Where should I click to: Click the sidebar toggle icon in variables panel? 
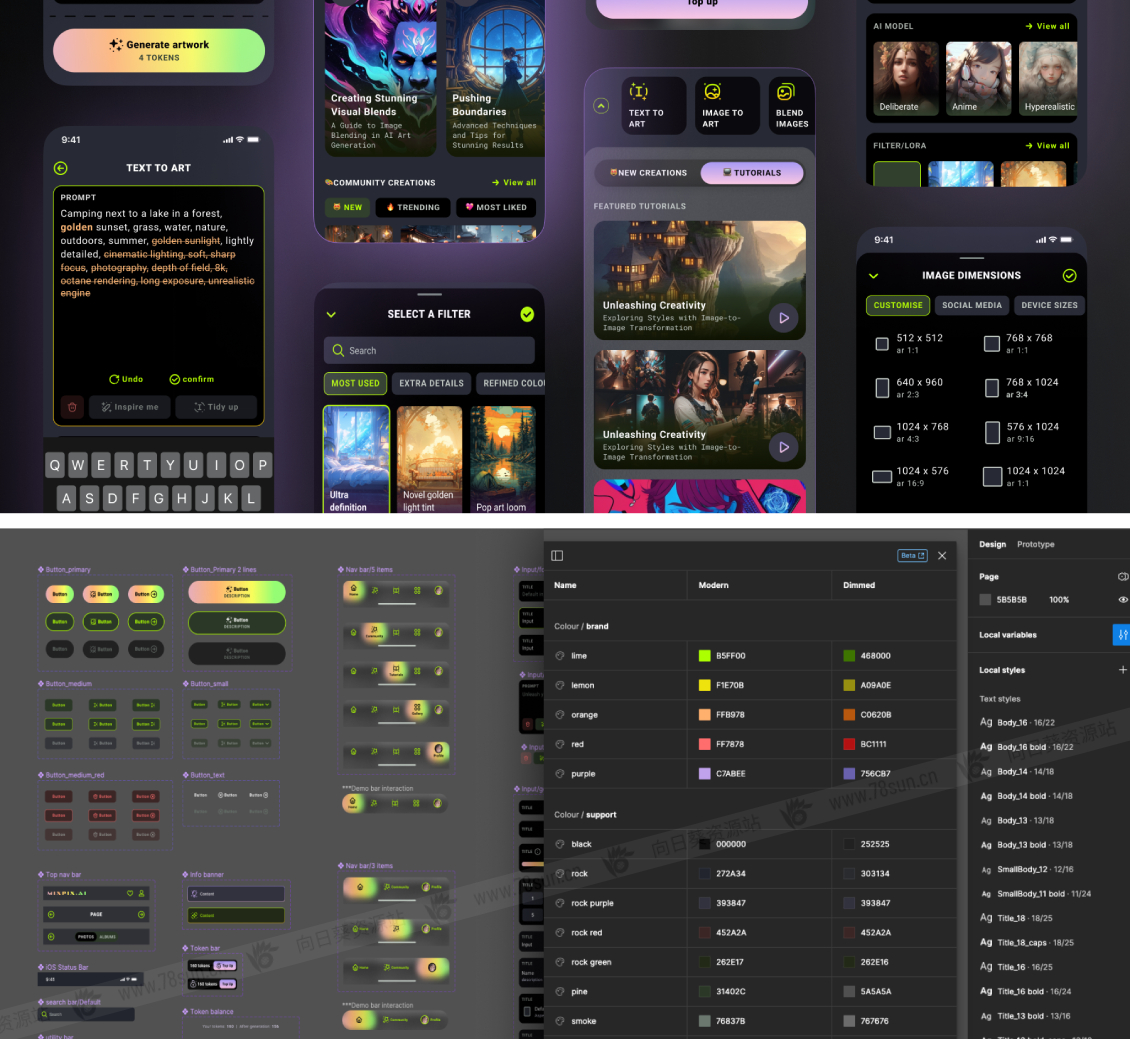point(557,556)
